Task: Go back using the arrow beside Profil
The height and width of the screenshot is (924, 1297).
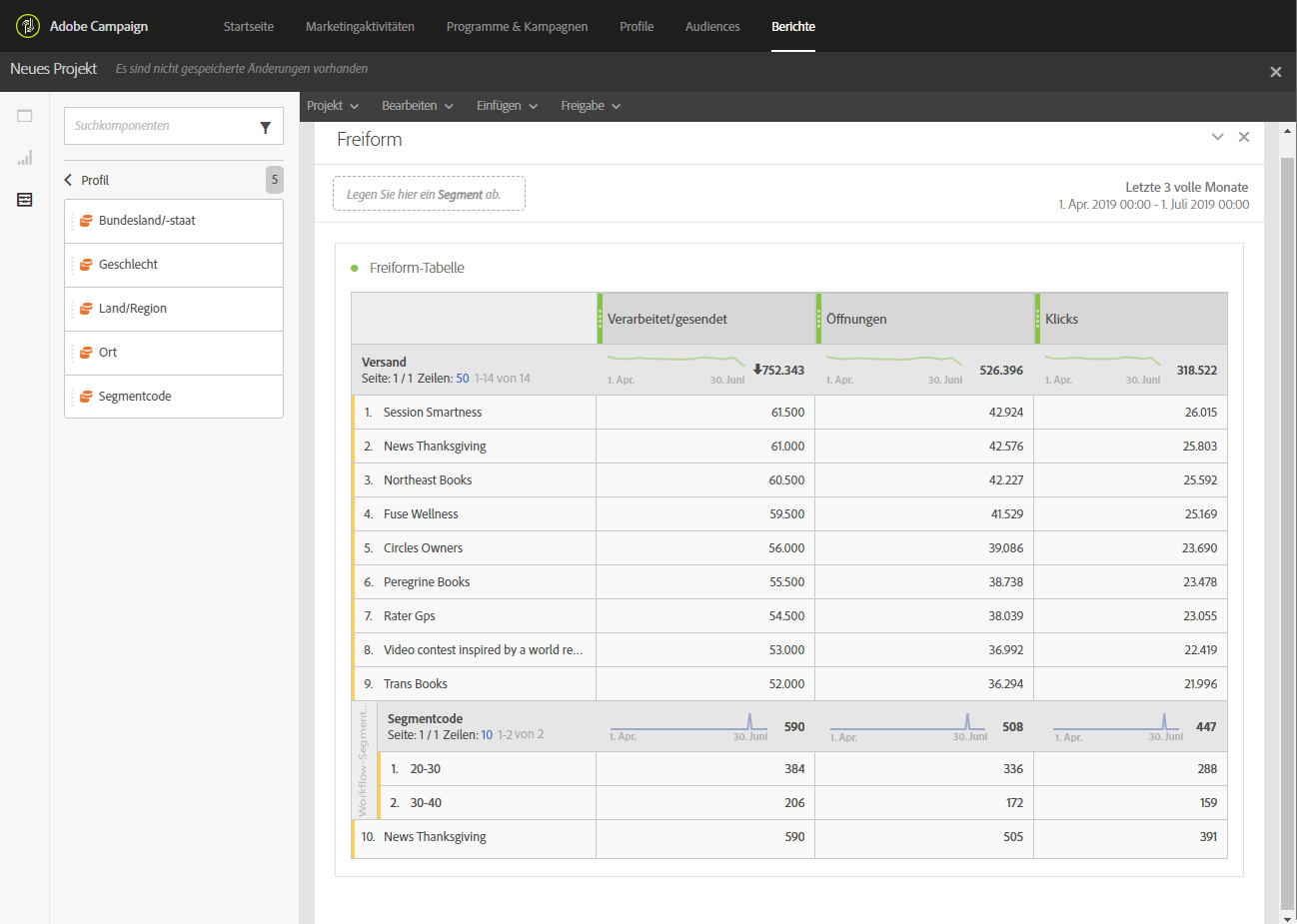Action: click(68, 180)
